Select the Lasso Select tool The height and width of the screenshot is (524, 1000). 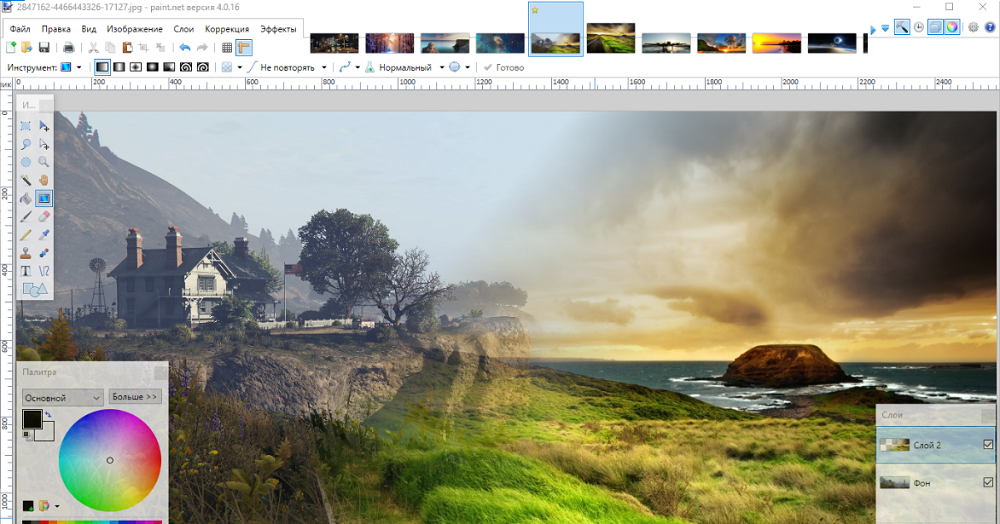click(26, 144)
